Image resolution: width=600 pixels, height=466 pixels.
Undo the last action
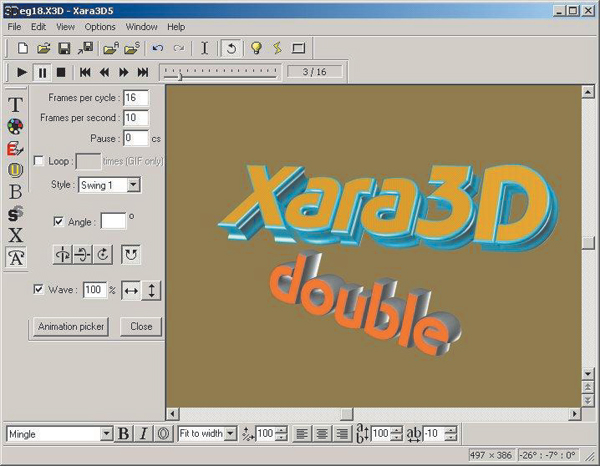(158, 48)
